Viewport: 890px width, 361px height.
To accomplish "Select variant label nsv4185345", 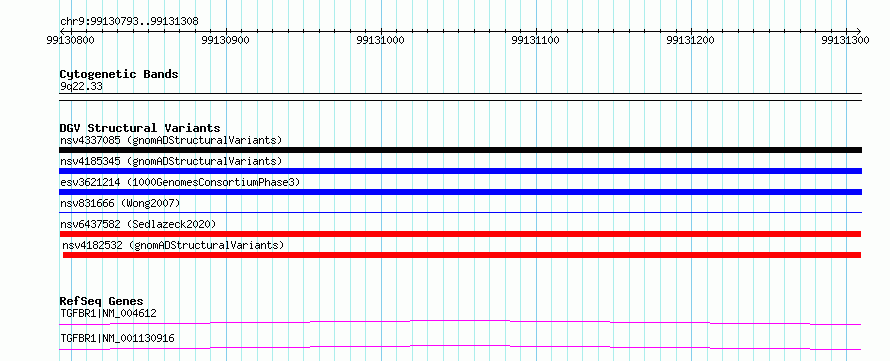I will coord(171,161).
